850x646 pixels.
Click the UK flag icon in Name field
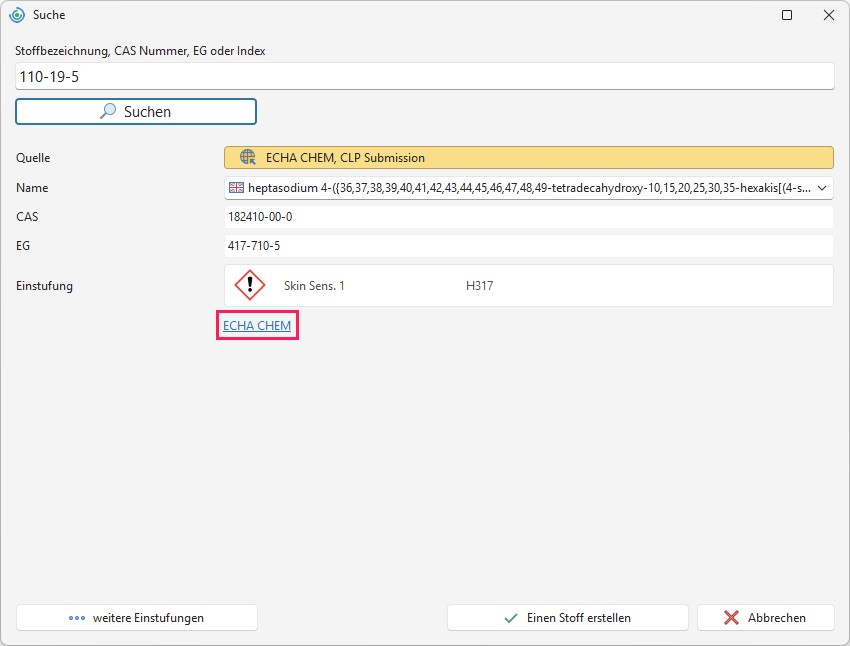click(236, 188)
